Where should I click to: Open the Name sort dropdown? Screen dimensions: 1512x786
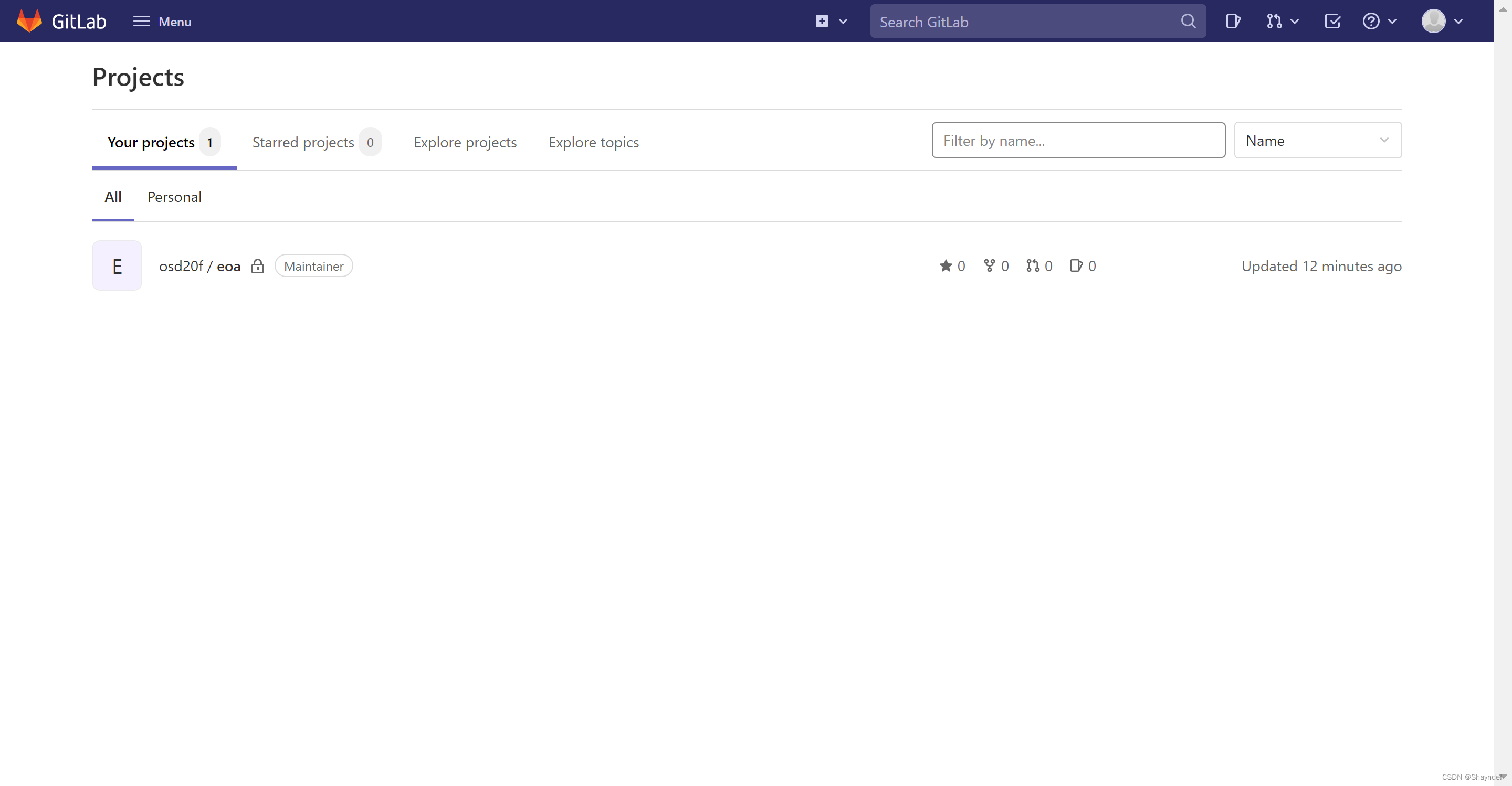tap(1317, 141)
